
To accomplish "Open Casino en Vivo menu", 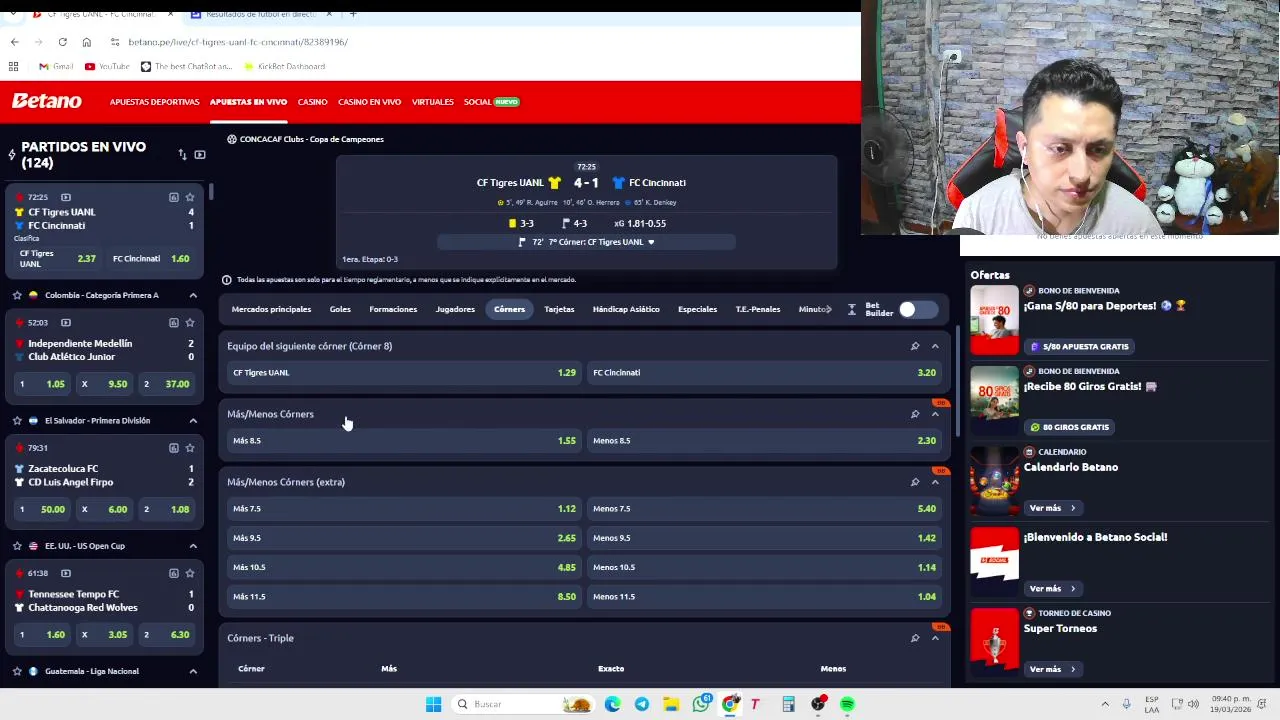I will tap(369, 102).
